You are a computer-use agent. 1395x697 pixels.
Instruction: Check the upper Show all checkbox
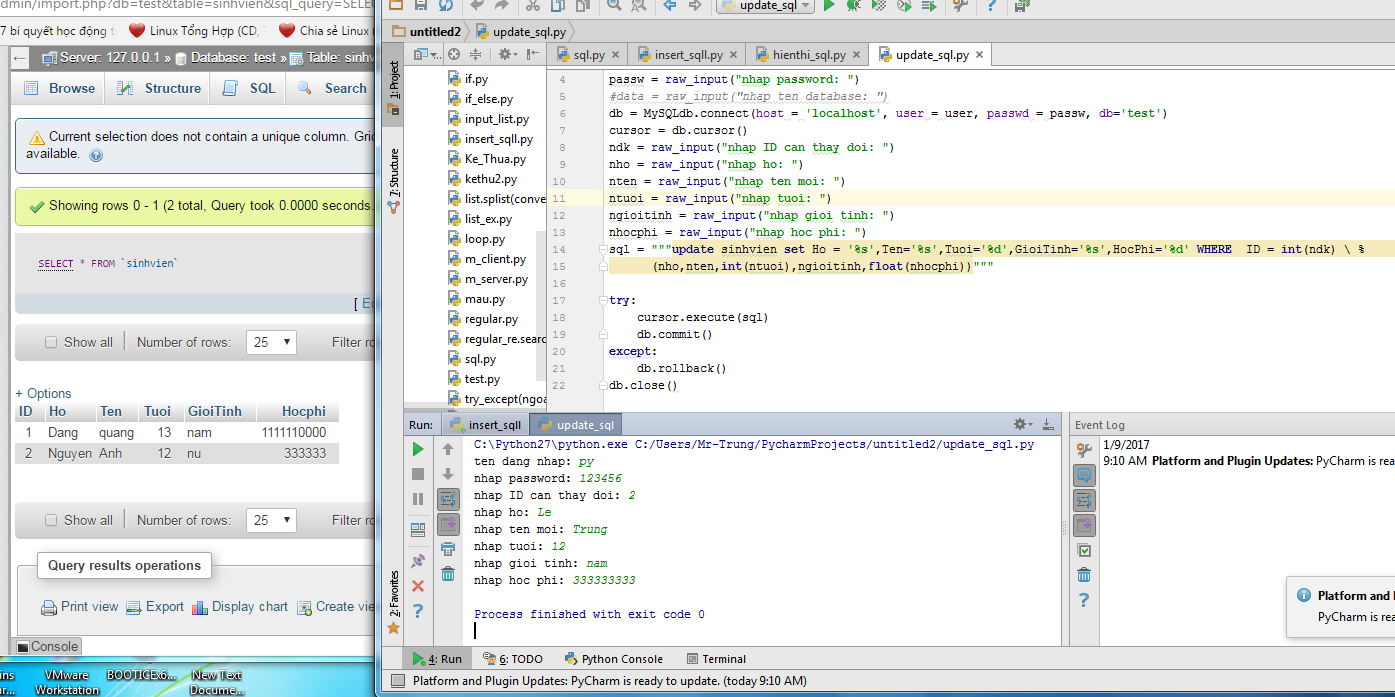(51, 342)
